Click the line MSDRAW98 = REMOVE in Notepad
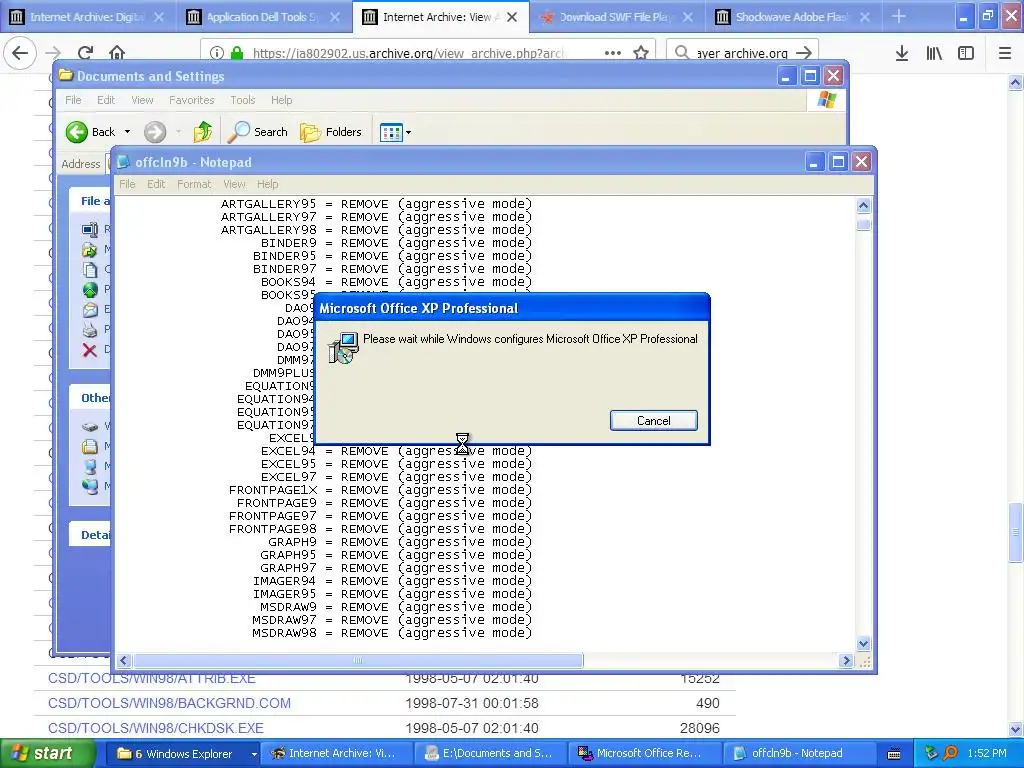This screenshot has height=768, width=1024. (x=392, y=633)
